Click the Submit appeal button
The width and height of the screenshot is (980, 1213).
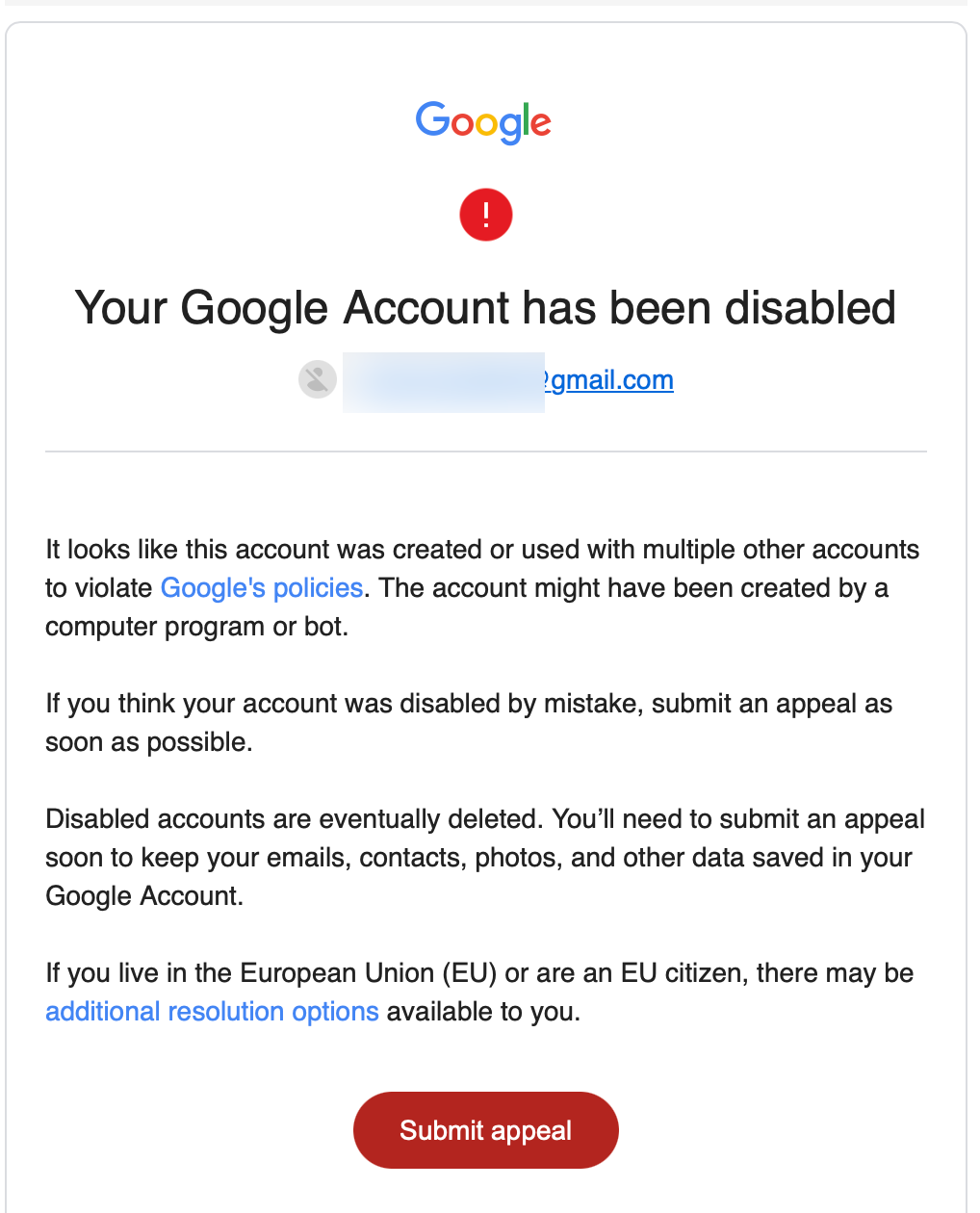486,1130
